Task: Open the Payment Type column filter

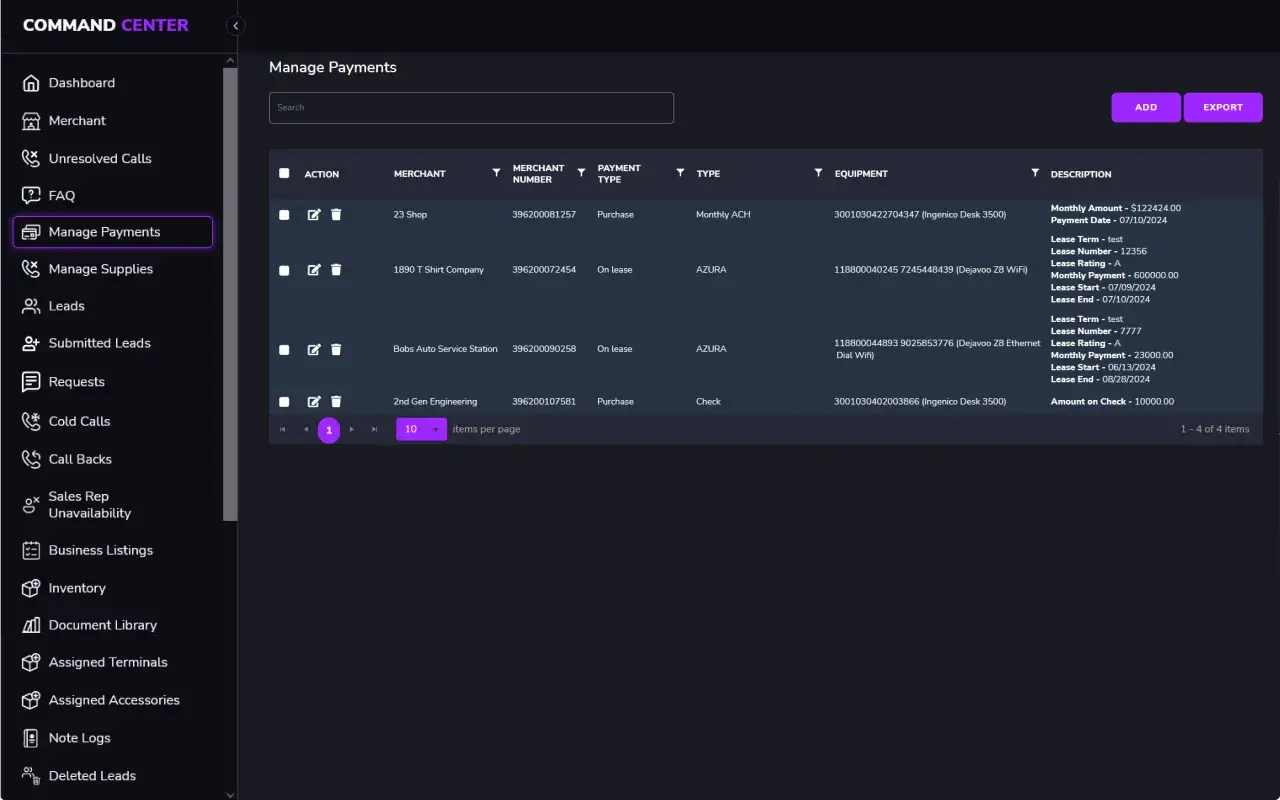Action: [x=680, y=173]
